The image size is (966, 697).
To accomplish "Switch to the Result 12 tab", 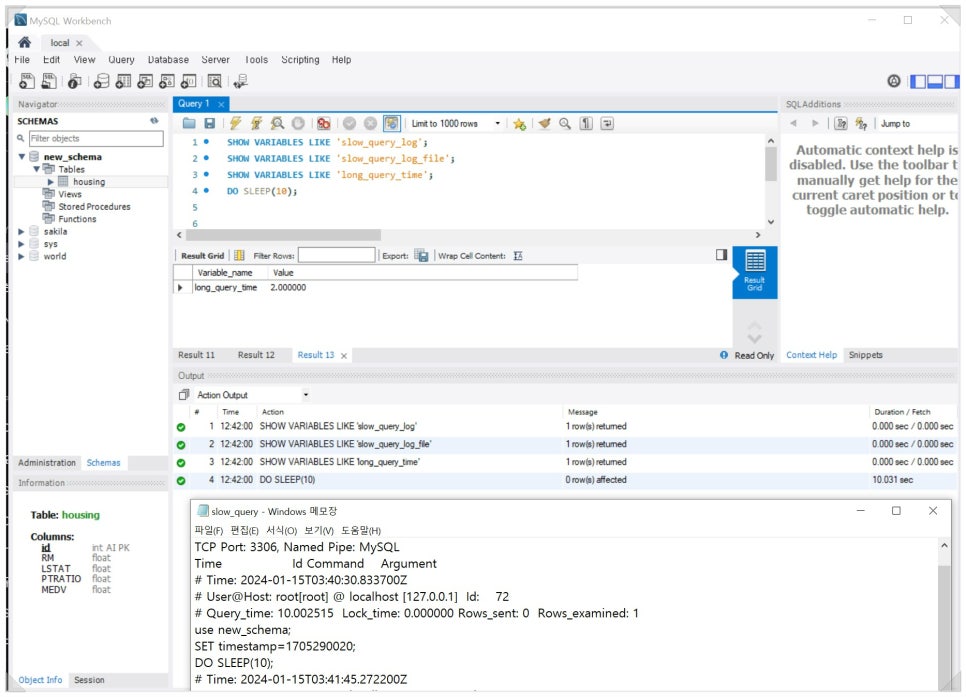I will click(256, 355).
